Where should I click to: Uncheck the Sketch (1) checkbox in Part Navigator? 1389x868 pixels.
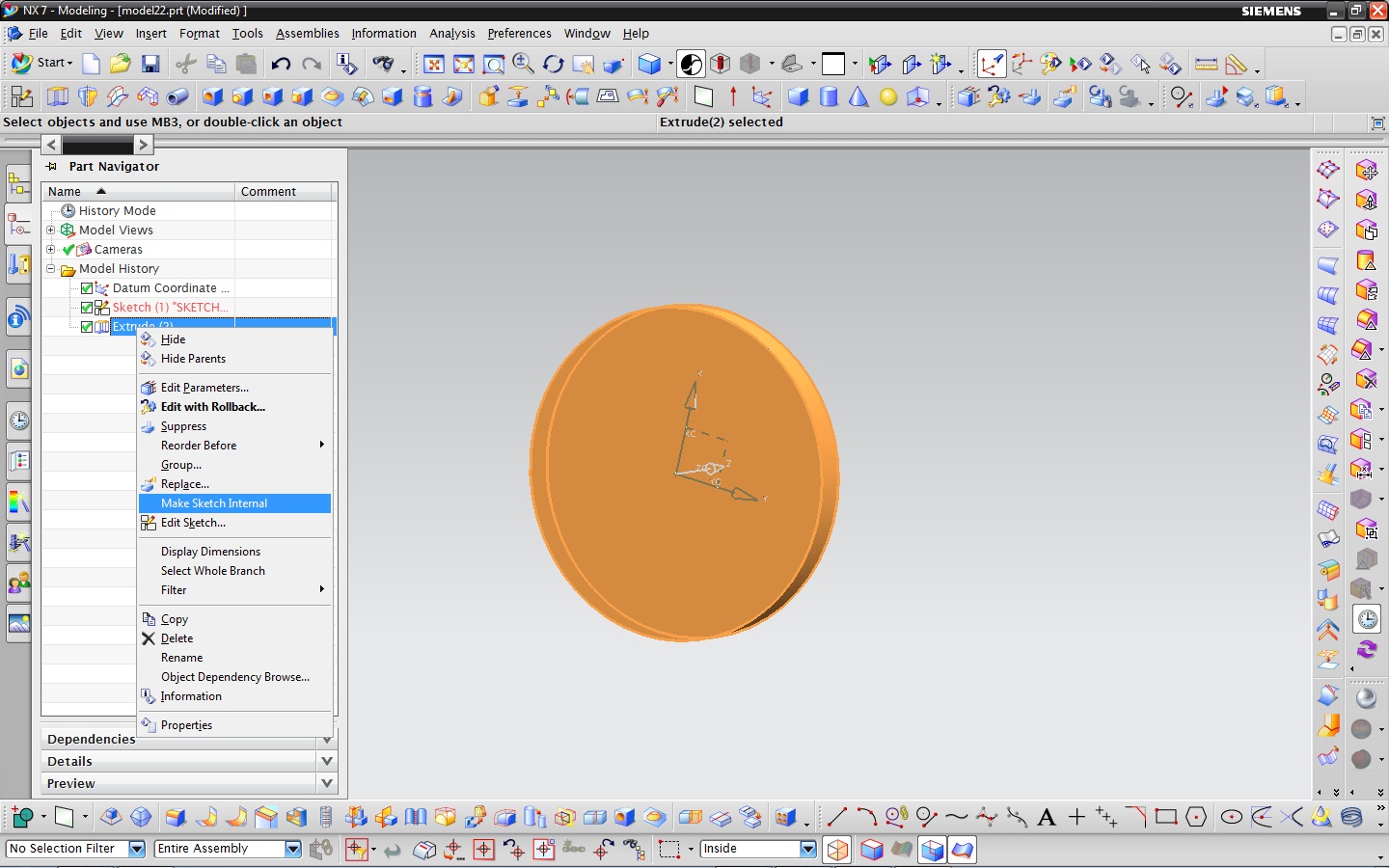[x=87, y=307]
